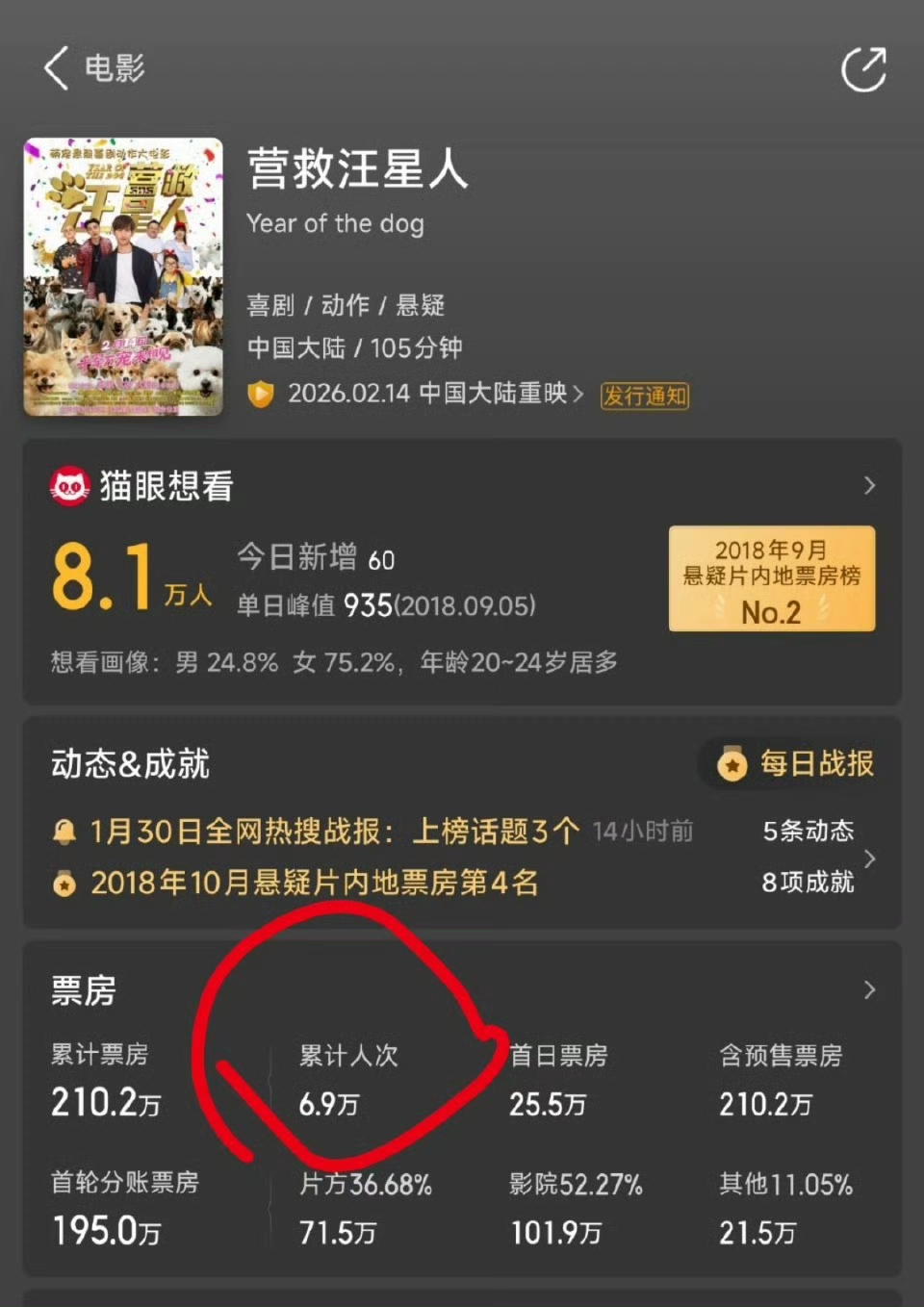Tap the orange shield icon beside release date
This screenshot has height=1307, width=924.
261,394
